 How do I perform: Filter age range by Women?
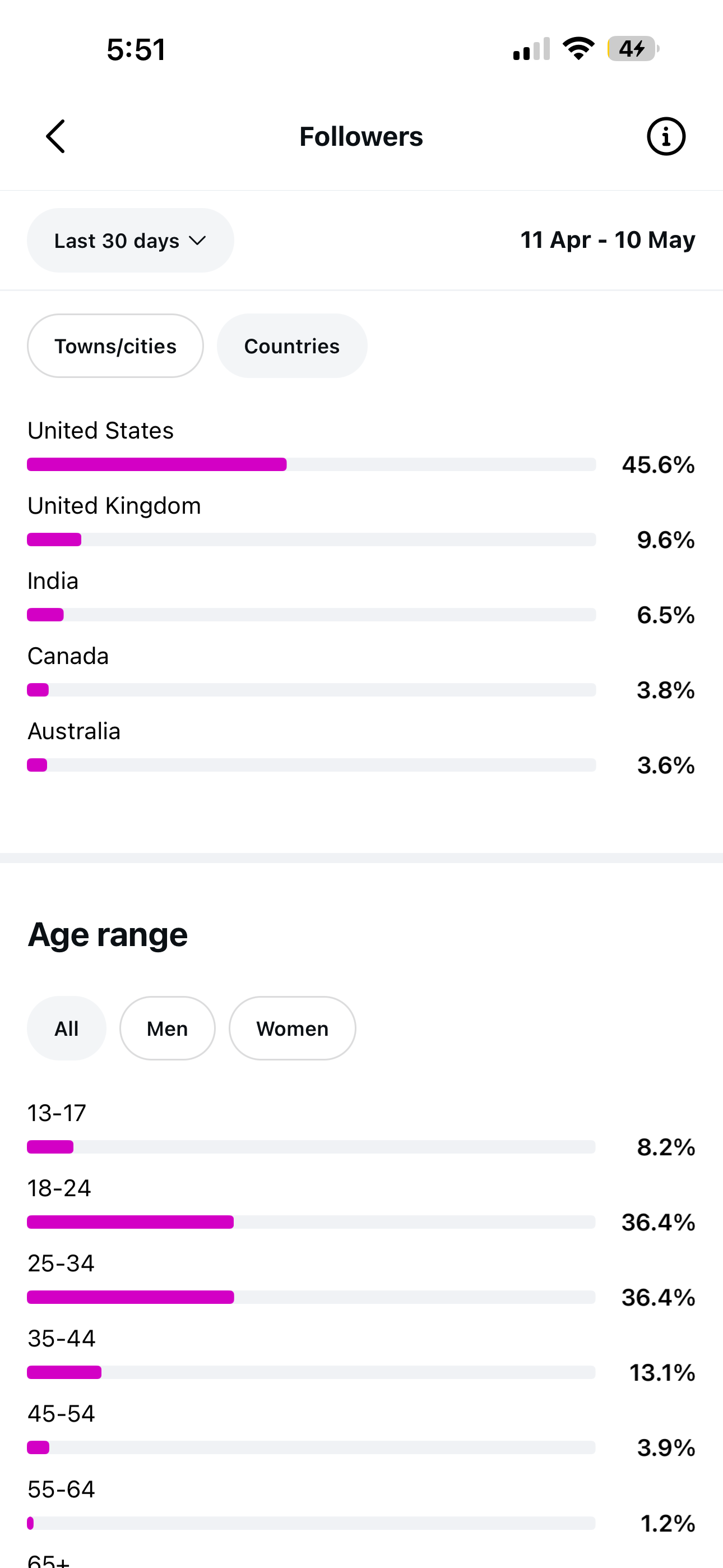coord(292,1028)
